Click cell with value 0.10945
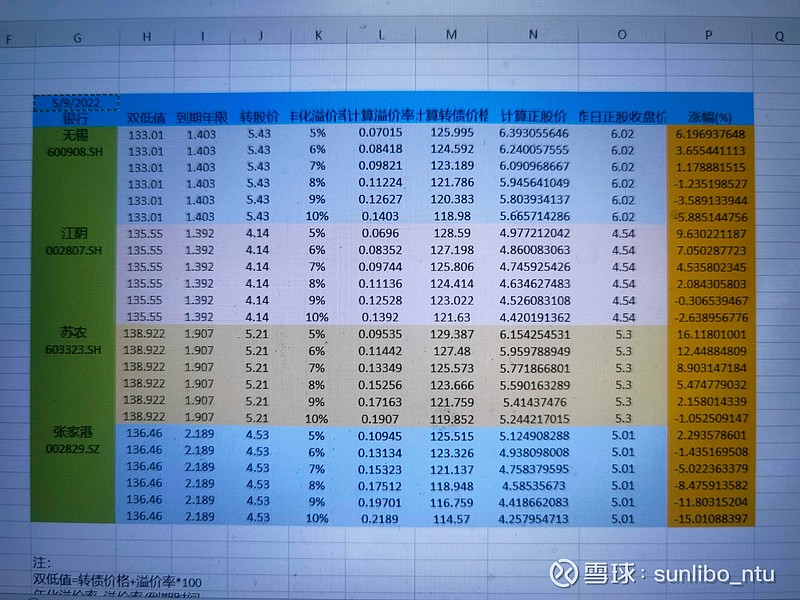800x600 pixels. pyautogui.click(x=380, y=436)
